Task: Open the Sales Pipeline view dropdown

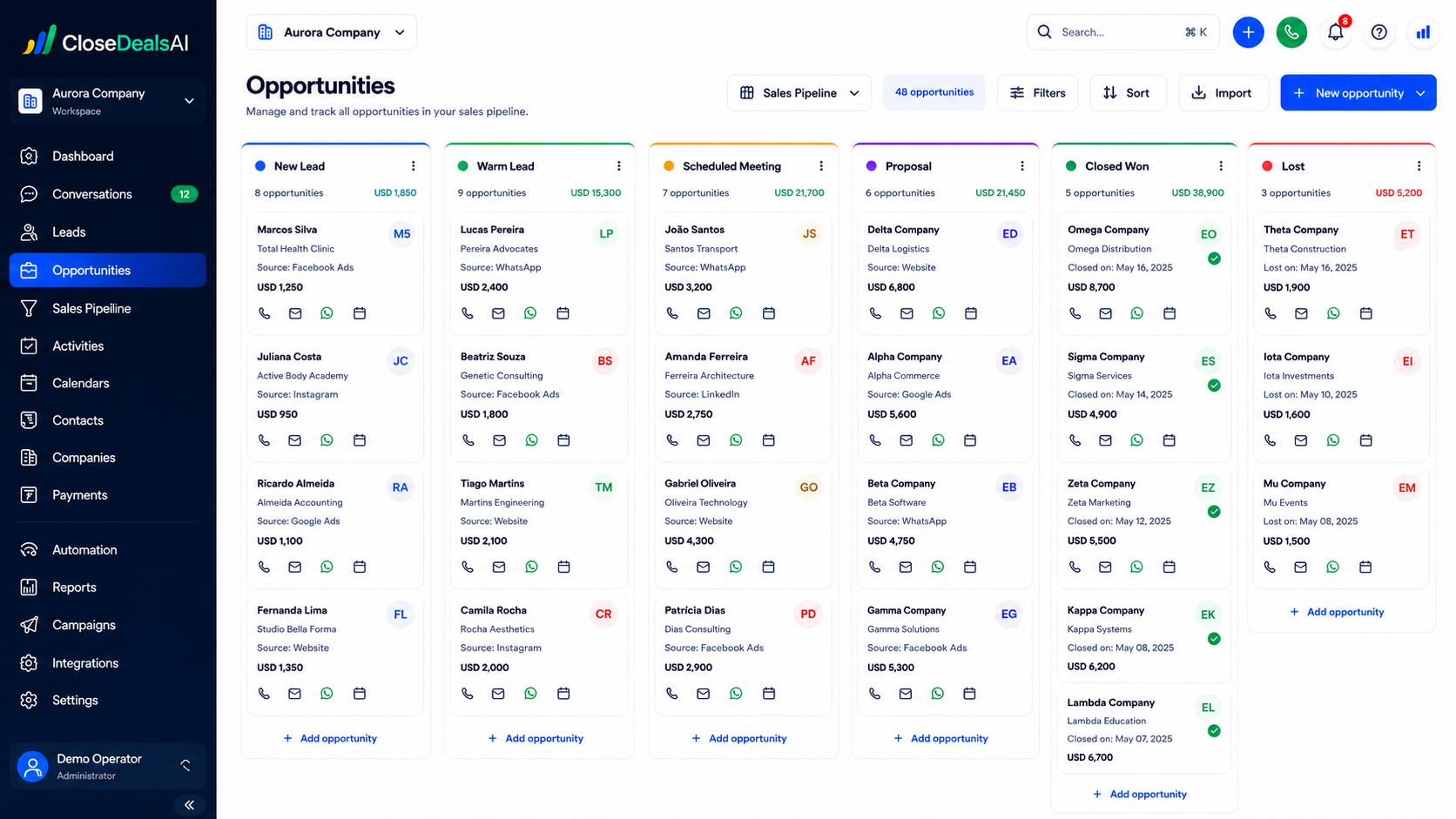Action: pyautogui.click(x=799, y=93)
